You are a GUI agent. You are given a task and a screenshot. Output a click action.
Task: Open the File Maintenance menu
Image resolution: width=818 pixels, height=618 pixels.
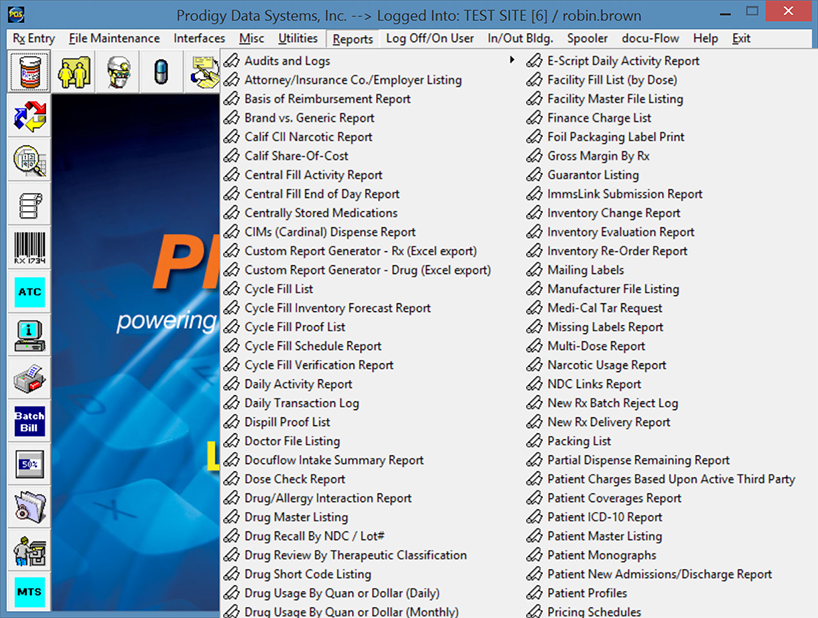pos(114,39)
